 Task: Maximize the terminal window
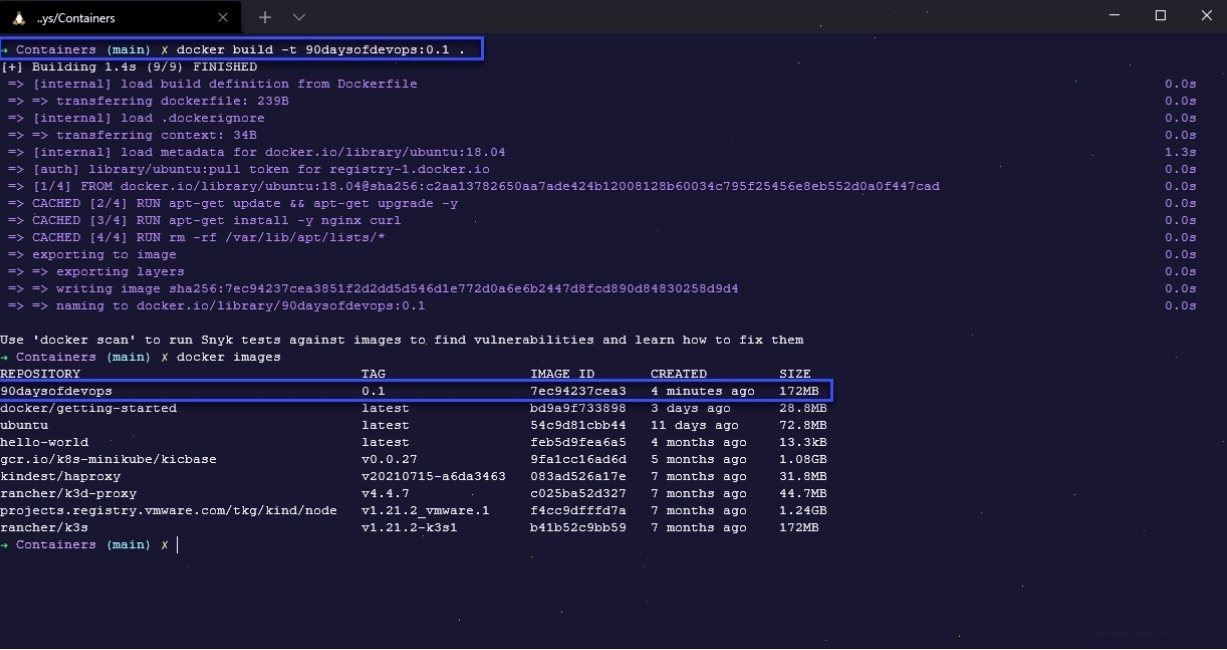[x=1161, y=16]
